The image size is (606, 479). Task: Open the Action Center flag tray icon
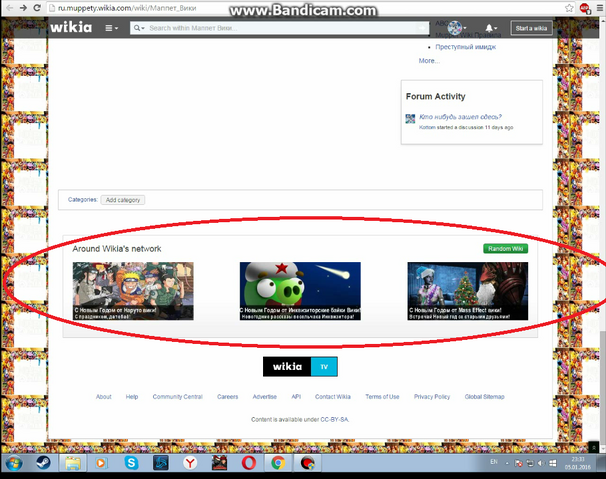519,463
